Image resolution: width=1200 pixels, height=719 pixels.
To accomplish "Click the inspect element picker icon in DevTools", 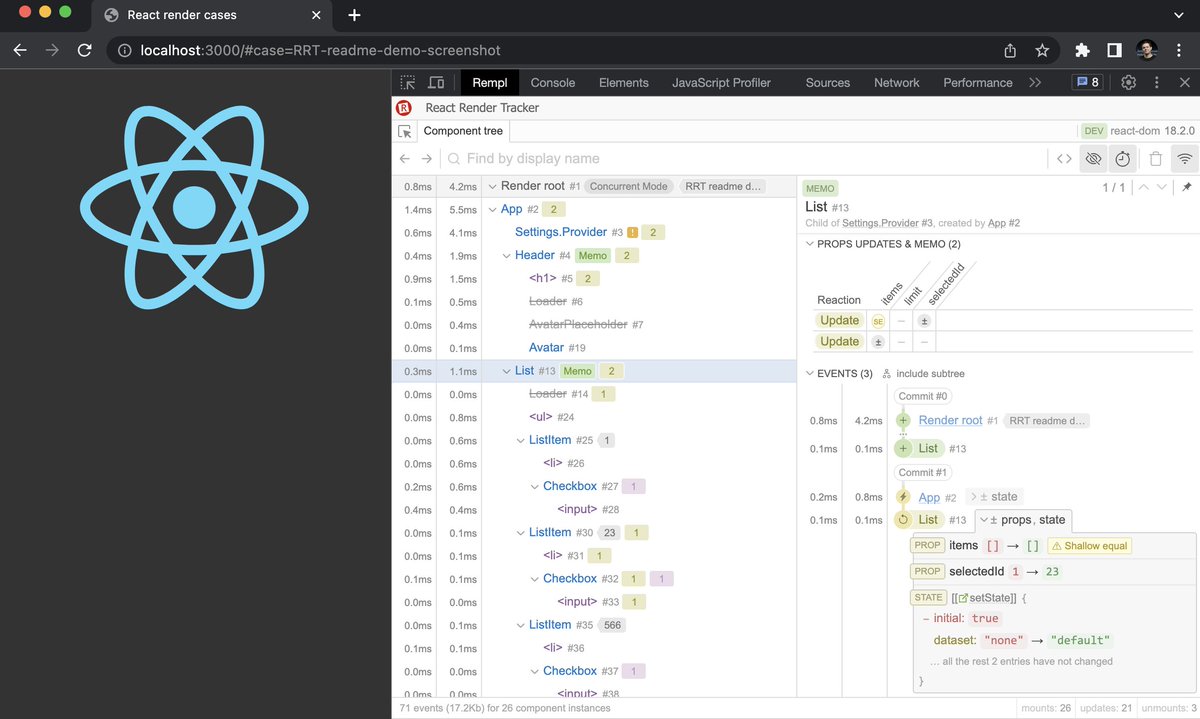I will pyautogui.click(x=408, y=83).
